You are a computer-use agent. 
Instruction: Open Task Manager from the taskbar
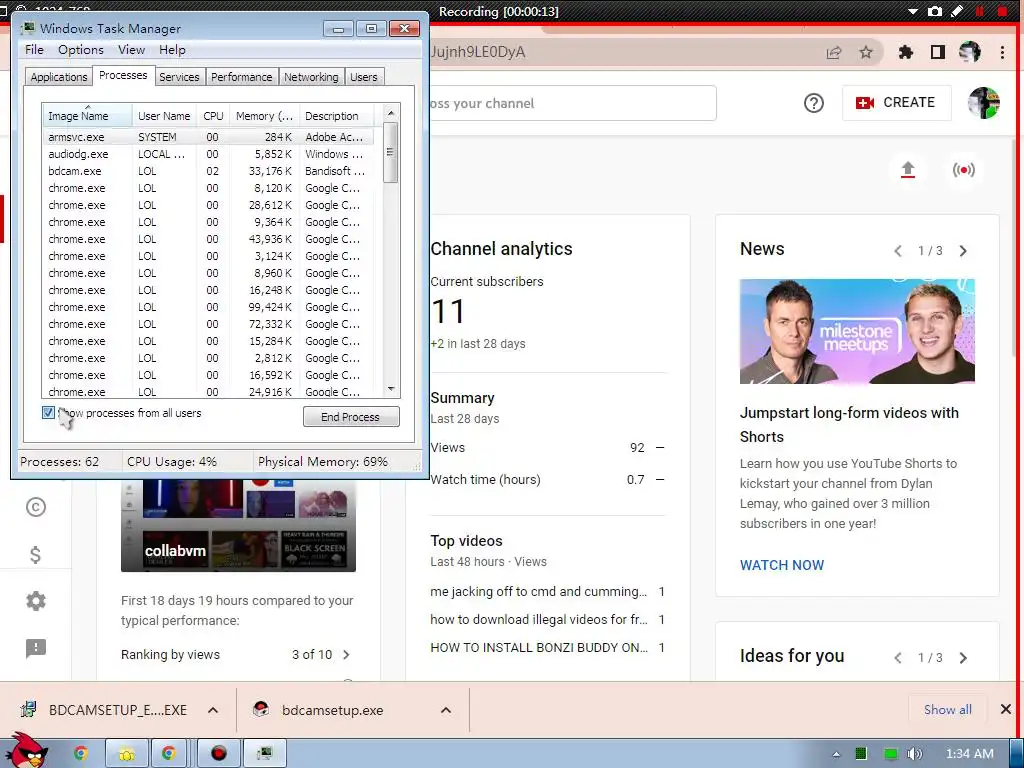pyautogui.click(x=264, y=754)
